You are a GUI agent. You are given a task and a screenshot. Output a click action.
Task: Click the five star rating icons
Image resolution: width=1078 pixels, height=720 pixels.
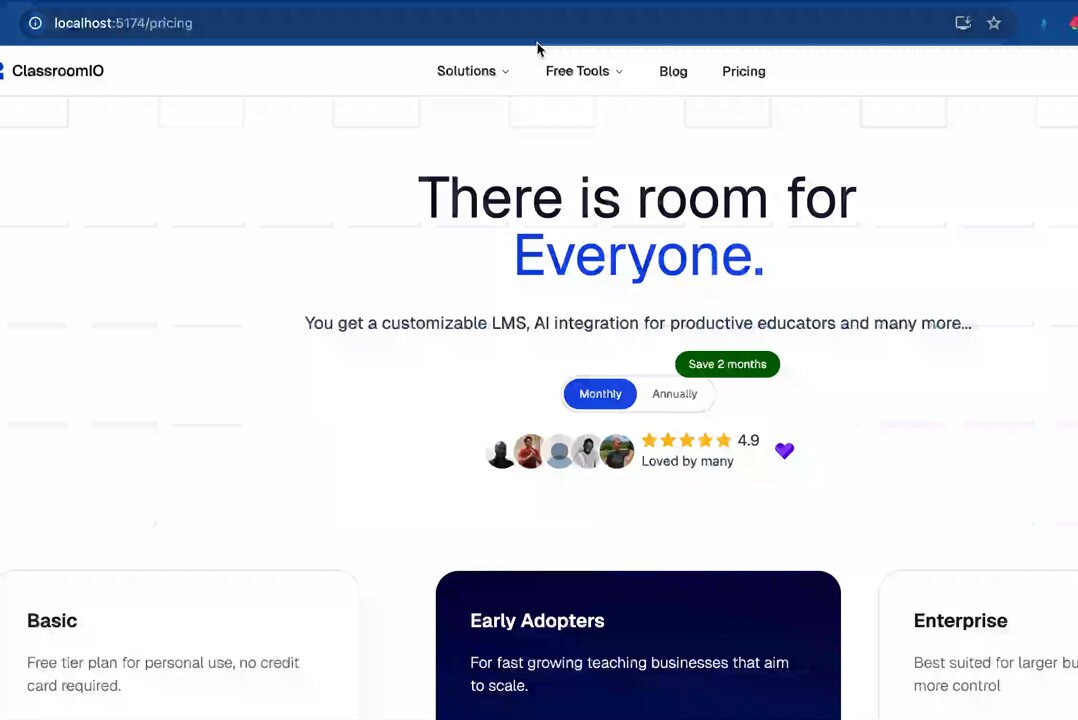686,440
